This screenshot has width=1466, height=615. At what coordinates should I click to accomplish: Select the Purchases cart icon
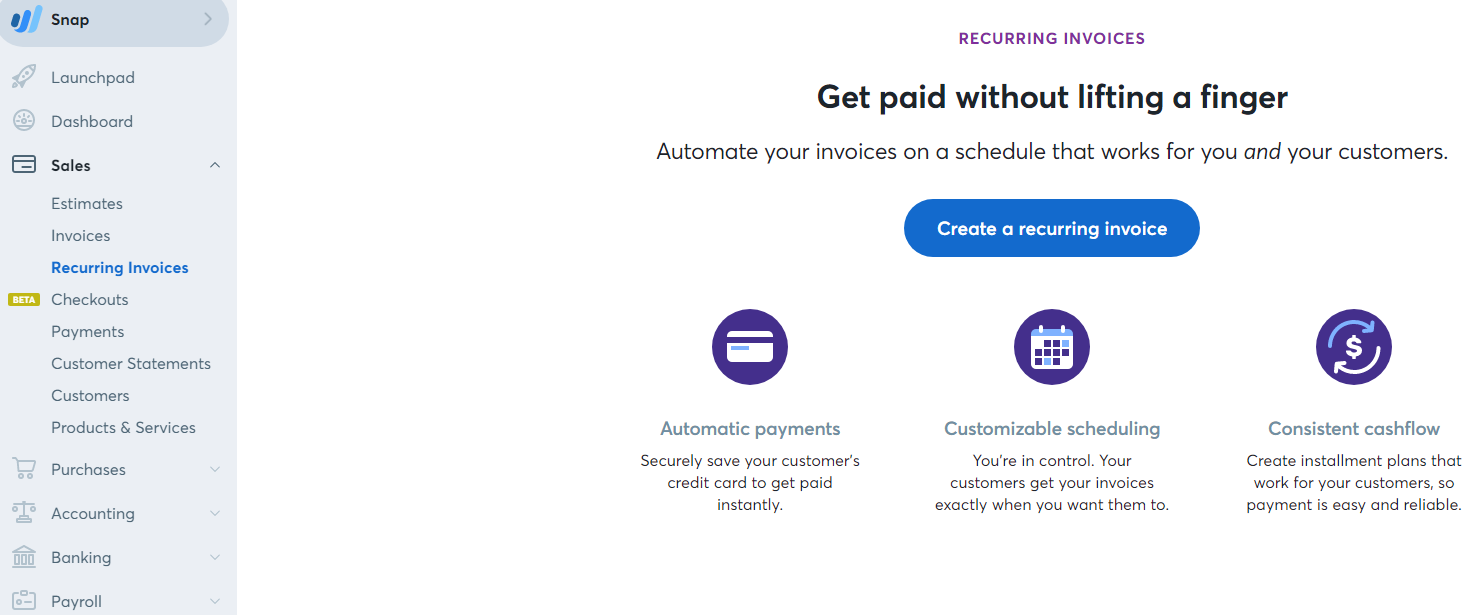click(22, 468)
